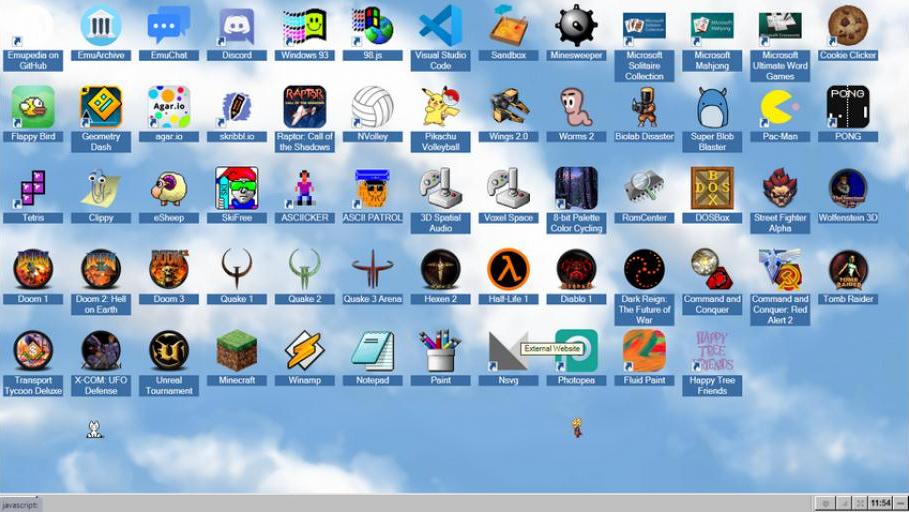The width and height of the screenshot is (909, 512).
Task: Open the Emupedia on GitHub link
Action: tap(33, 27)
